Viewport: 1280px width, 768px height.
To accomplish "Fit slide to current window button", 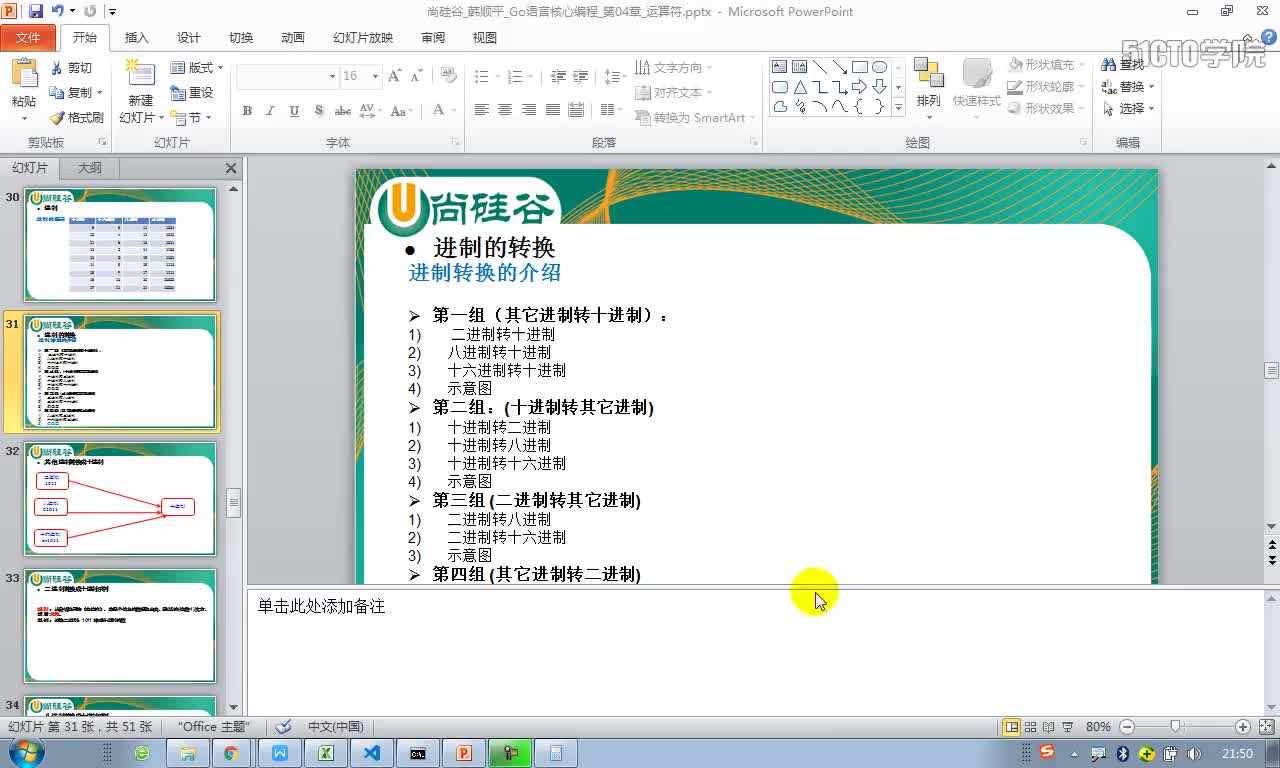I will tap(1265, 727).
